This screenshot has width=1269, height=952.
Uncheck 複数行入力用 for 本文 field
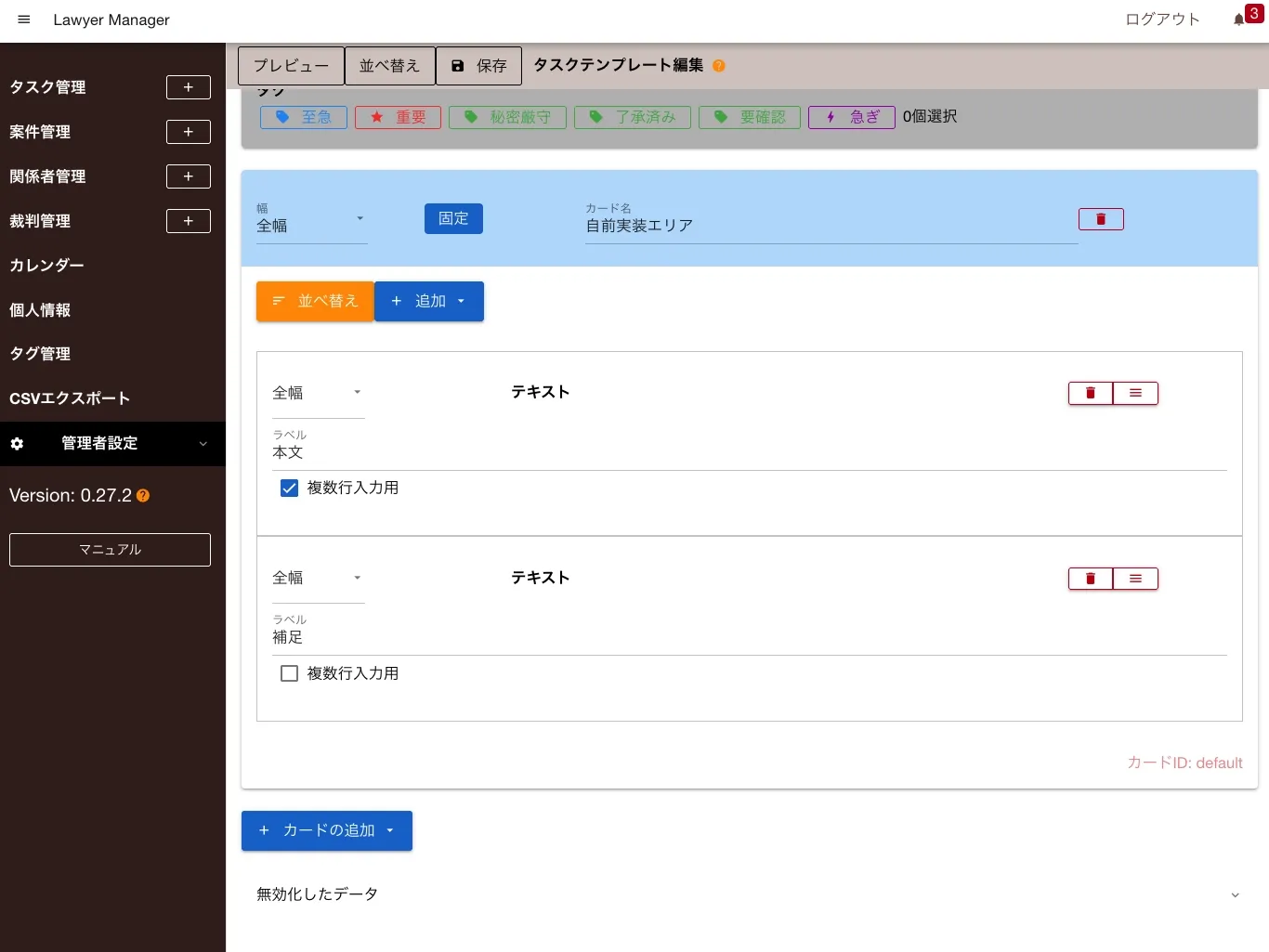tap(289, 489)
